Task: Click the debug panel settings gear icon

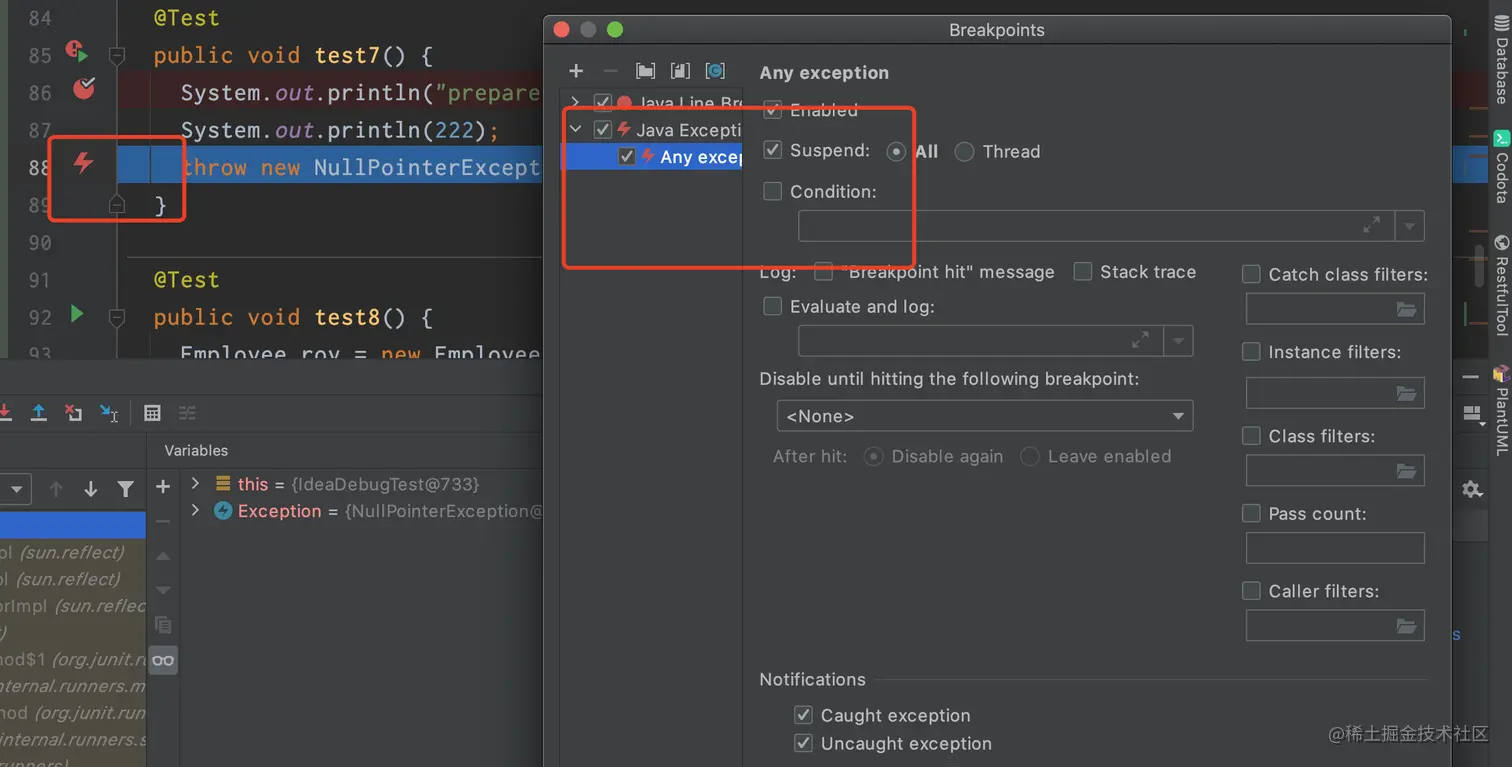Action: (1472, 489)
